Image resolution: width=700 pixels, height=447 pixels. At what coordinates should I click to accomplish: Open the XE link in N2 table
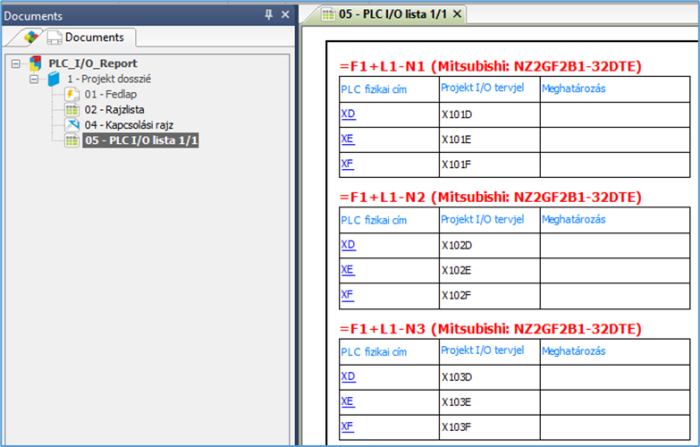pos(348,270)
